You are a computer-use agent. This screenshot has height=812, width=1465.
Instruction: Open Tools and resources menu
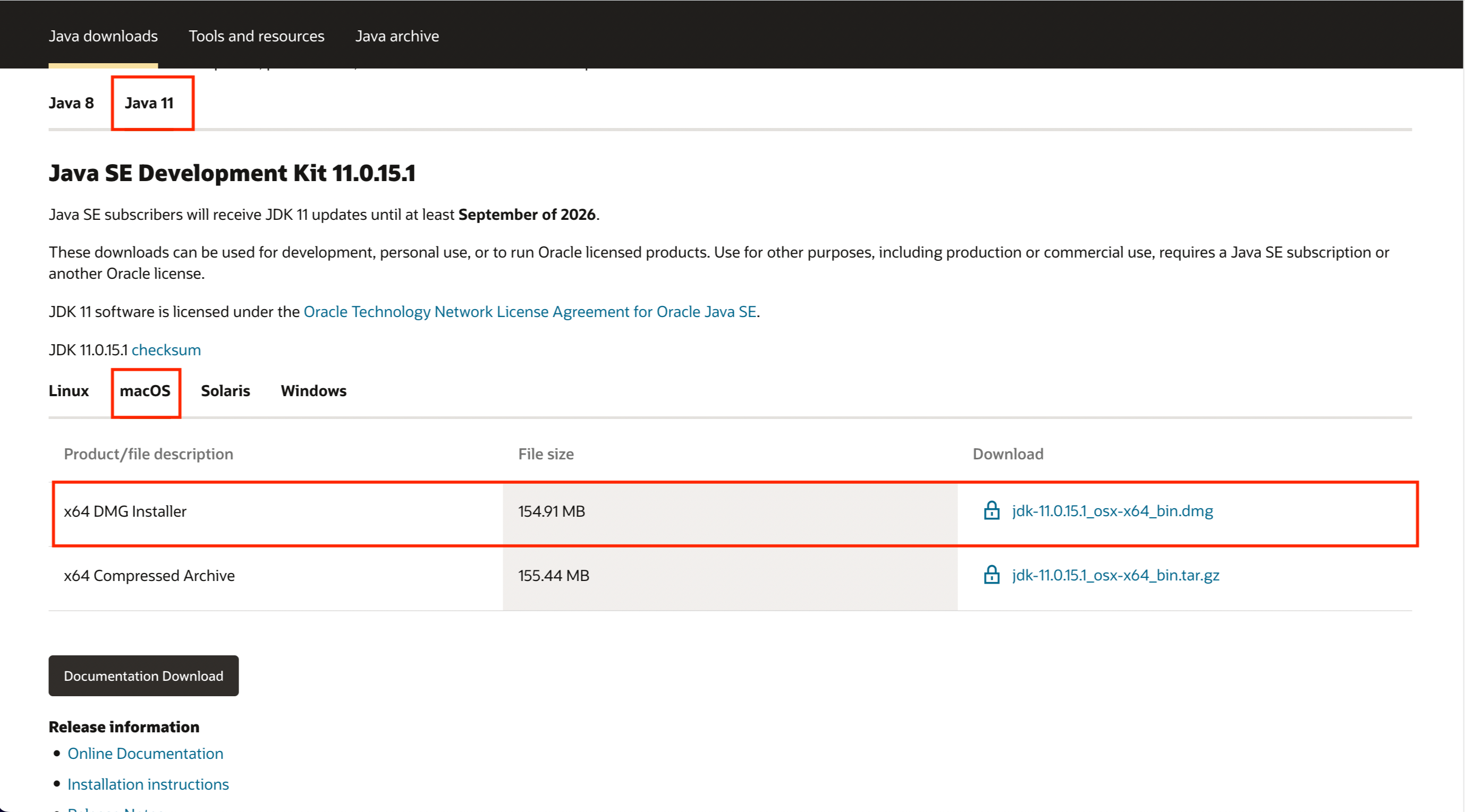pos(257,36)
